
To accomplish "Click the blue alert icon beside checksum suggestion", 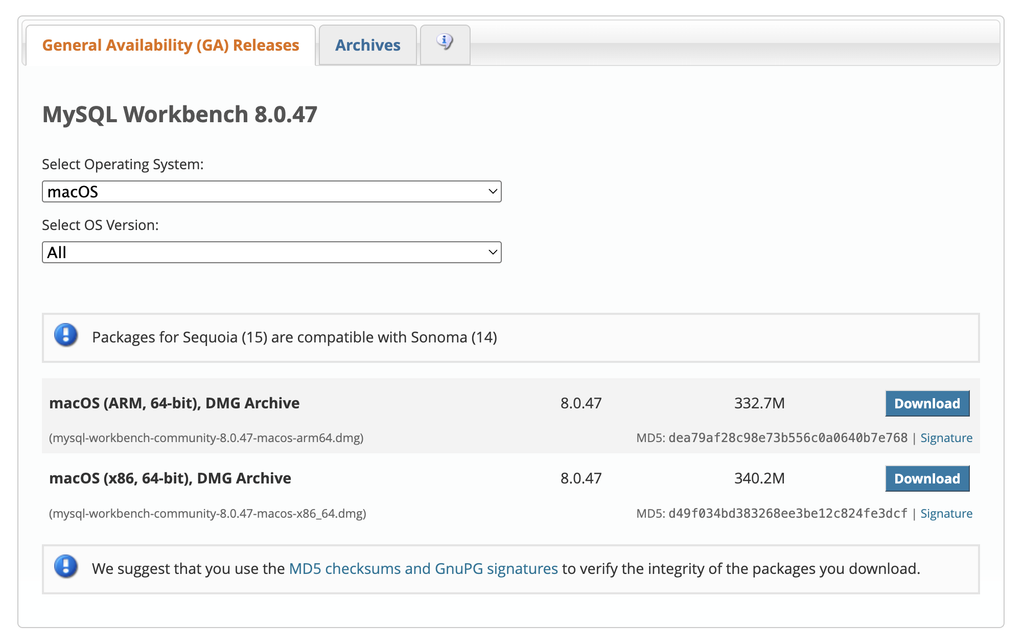I will [x=66, y=566].
